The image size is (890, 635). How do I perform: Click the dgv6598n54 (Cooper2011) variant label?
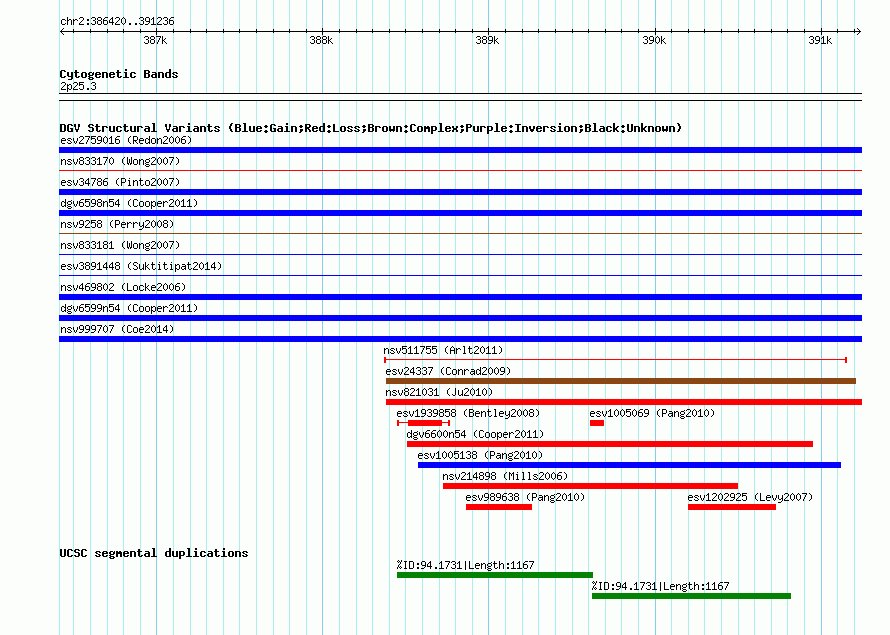pyautogui.click(x=129, y=203)
